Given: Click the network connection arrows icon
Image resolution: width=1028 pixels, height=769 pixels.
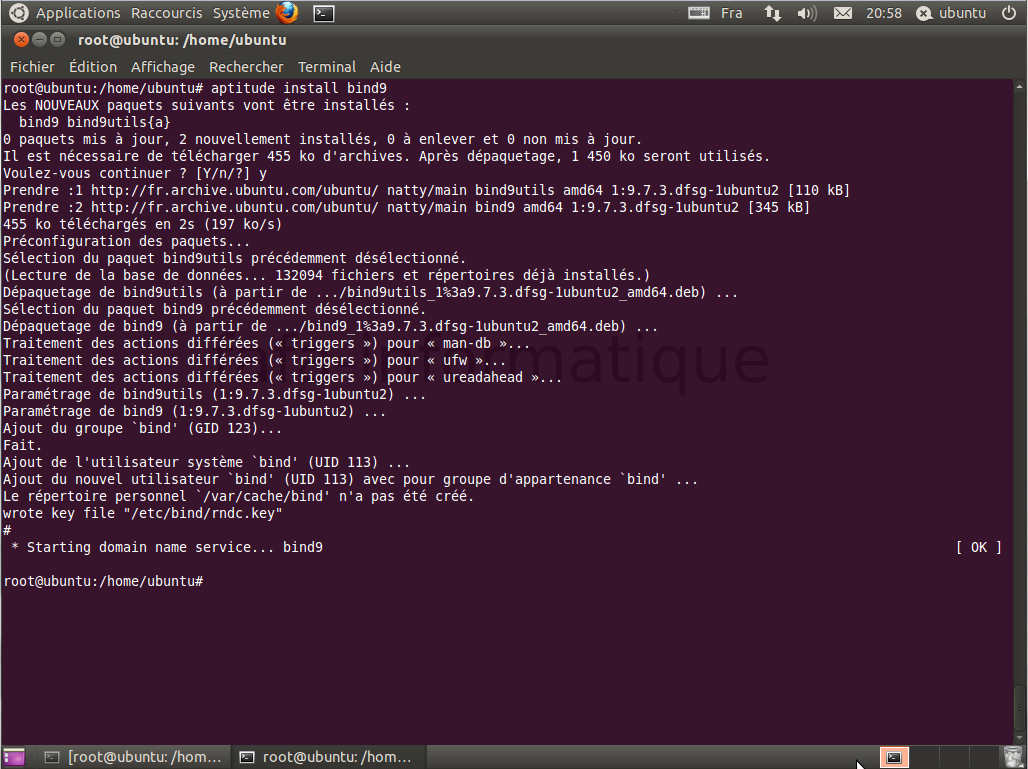Looking at the screenshot, I should [x=773, y=13].
